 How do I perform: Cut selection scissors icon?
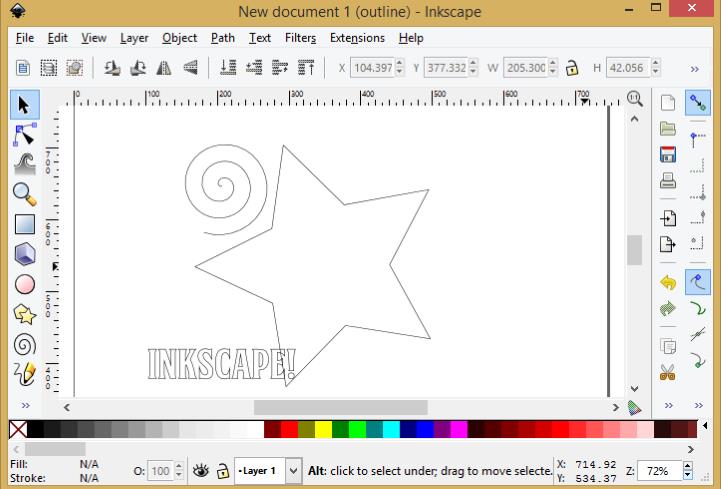click(x=668, y=372)
